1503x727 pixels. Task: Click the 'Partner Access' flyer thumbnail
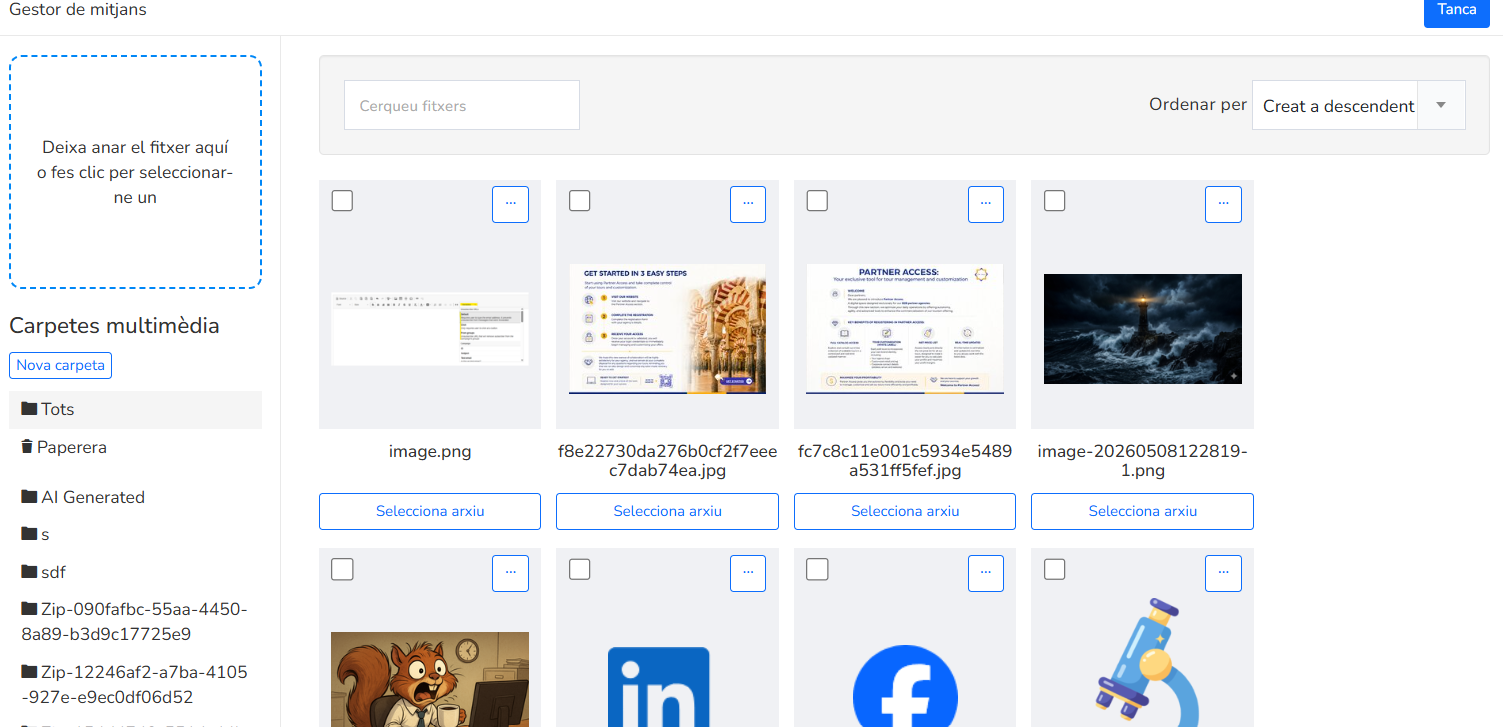905,329
